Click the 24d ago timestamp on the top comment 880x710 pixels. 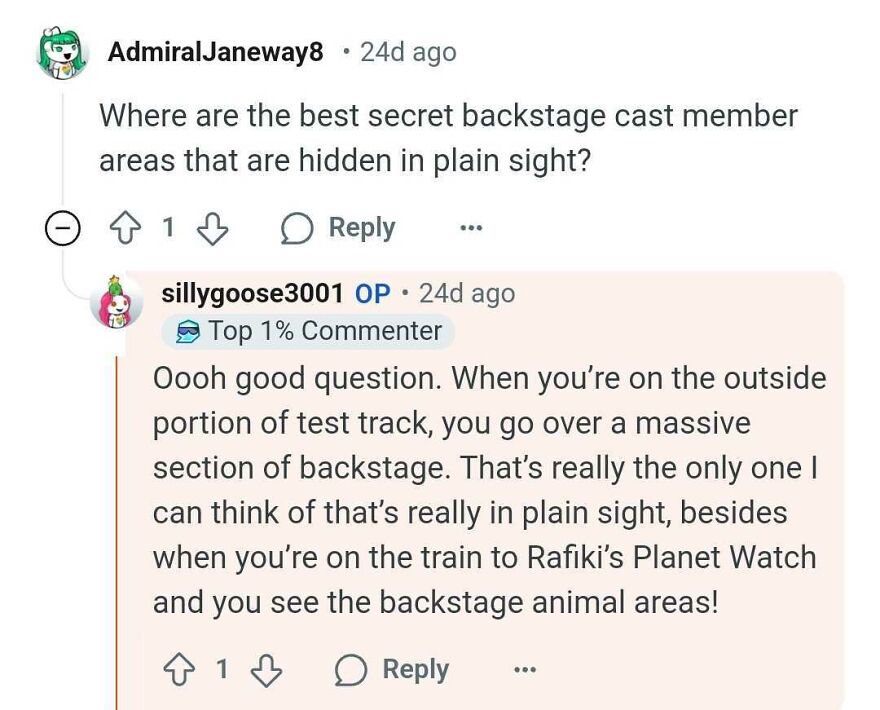pyautogui.click(x=405, y=51)
